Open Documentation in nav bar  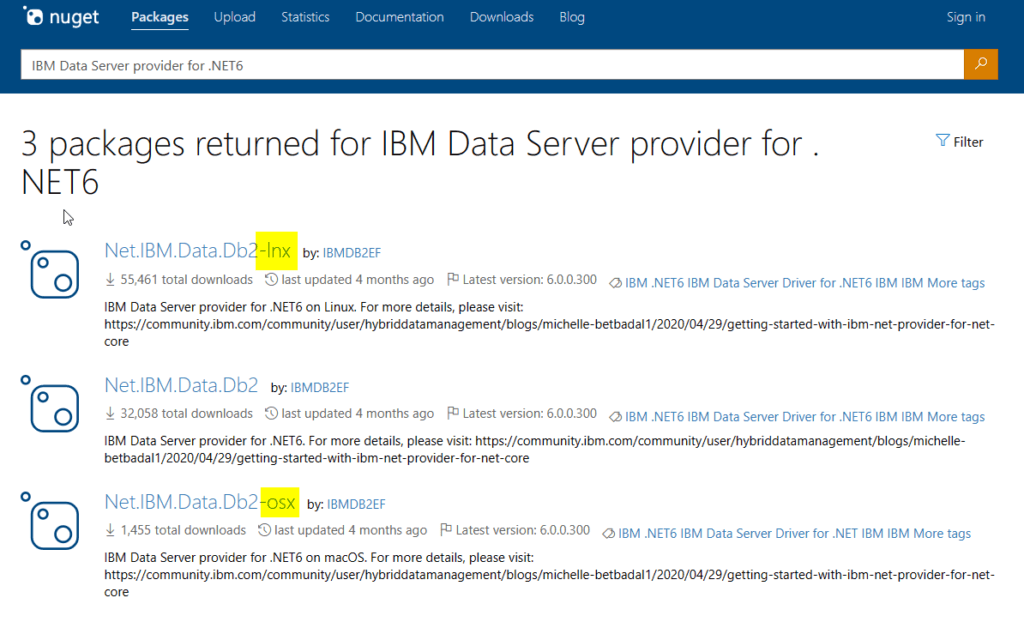[399, 17]
